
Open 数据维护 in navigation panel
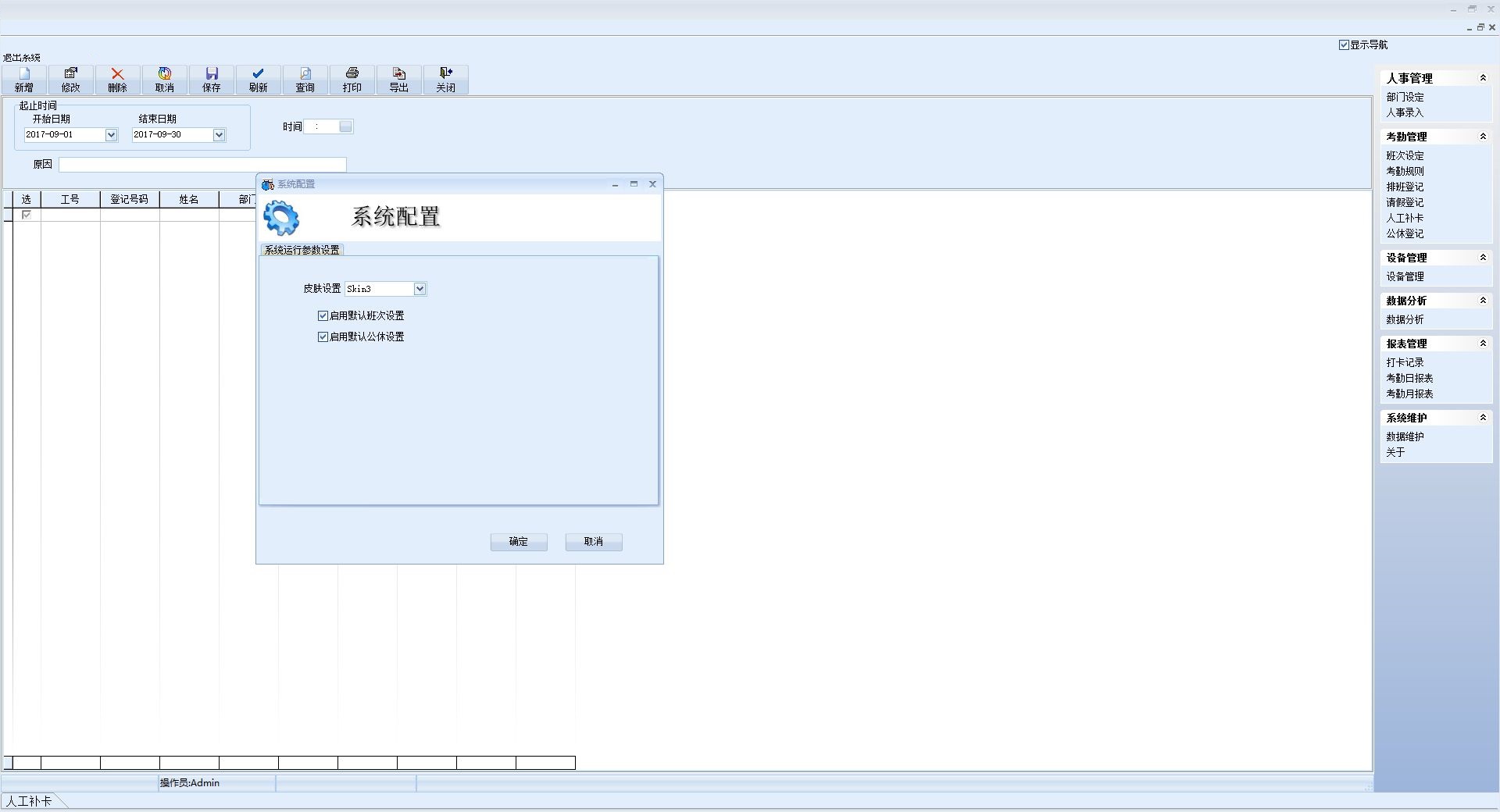(1405, 436)
